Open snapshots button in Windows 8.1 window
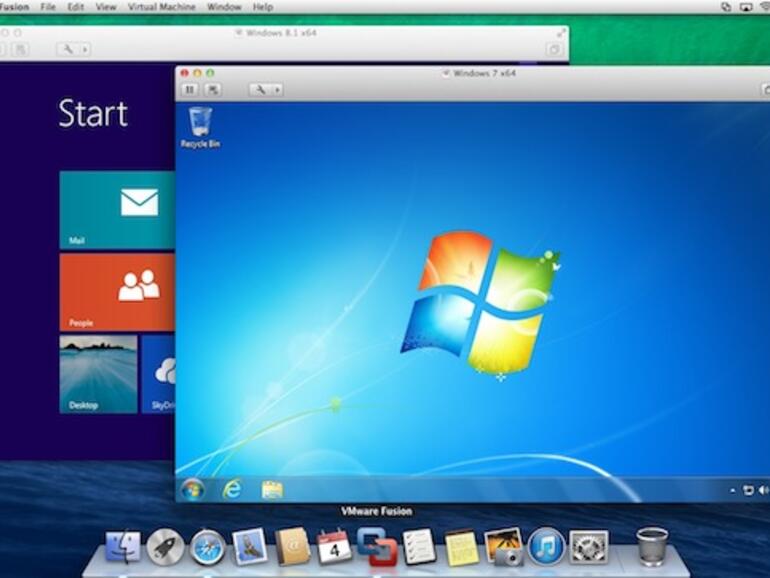 21,49
